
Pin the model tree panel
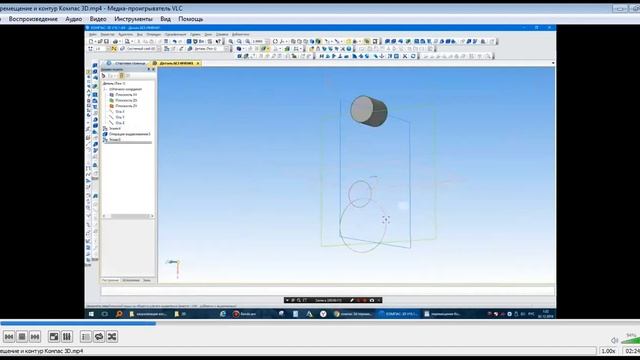[x=149, y=69]
